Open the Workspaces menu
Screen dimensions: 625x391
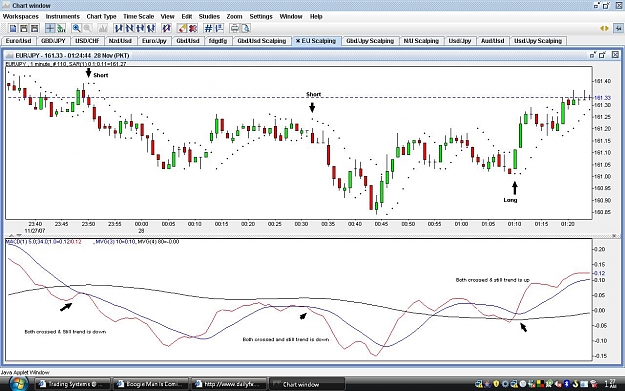click(21, 16)
